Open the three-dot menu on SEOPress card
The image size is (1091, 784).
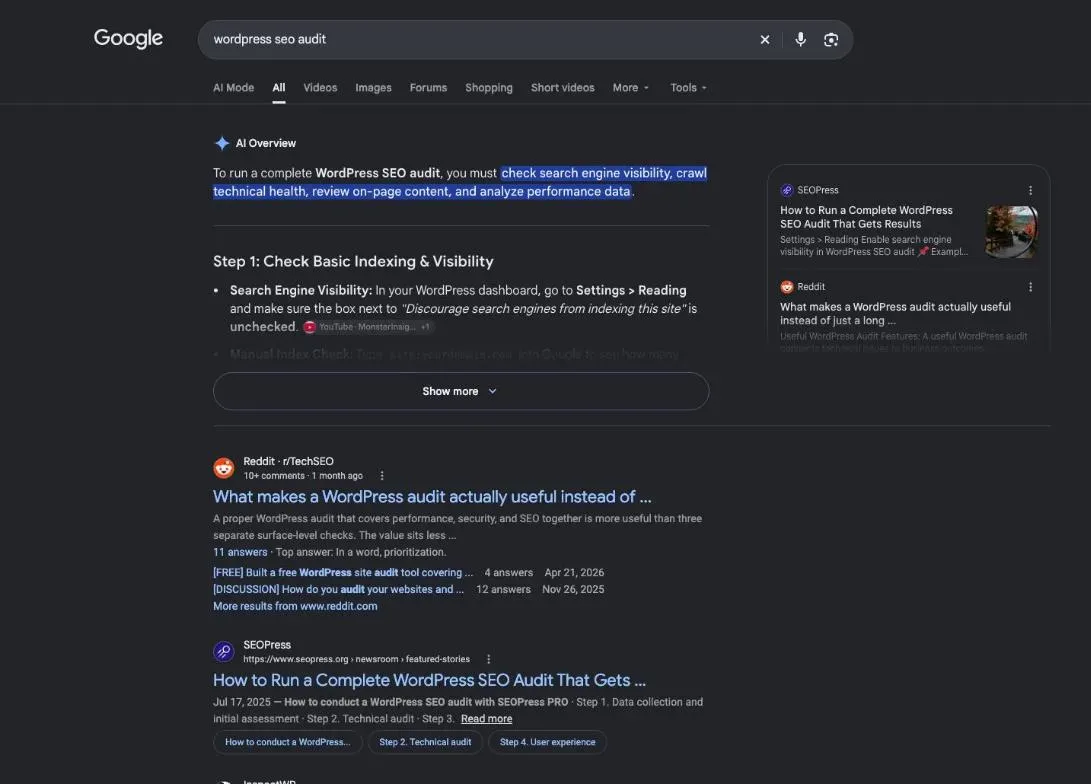click(x=1030, y=190)
